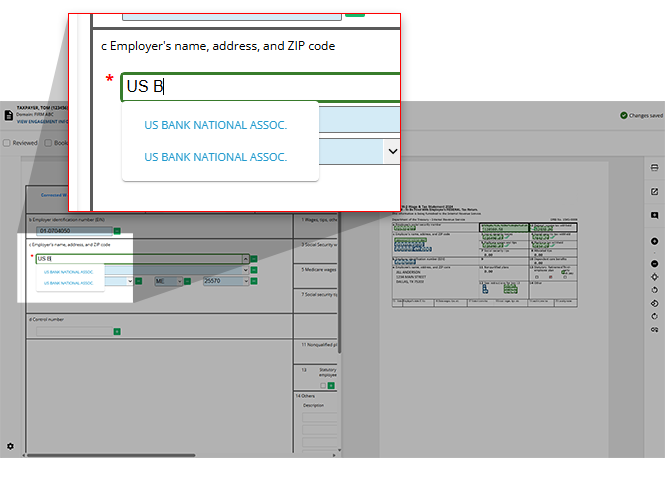
Task: Click the Employer identification number field 01-0704050
Action: coord(74,231)
